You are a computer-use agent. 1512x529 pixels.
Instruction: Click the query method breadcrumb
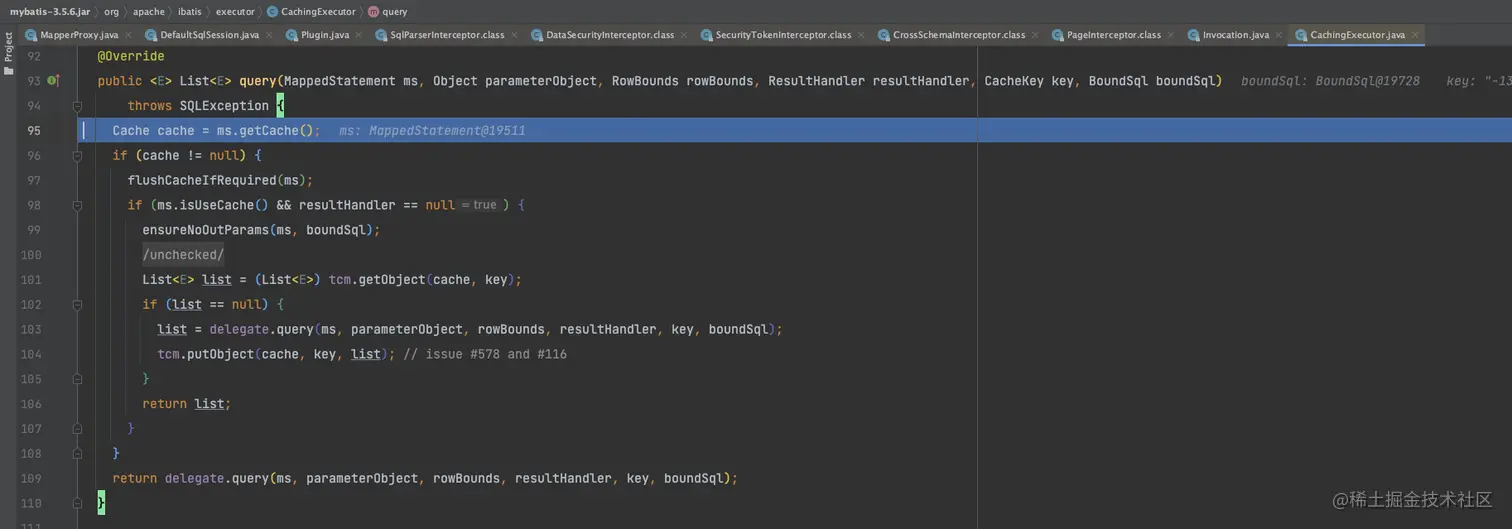pos(388,12)
